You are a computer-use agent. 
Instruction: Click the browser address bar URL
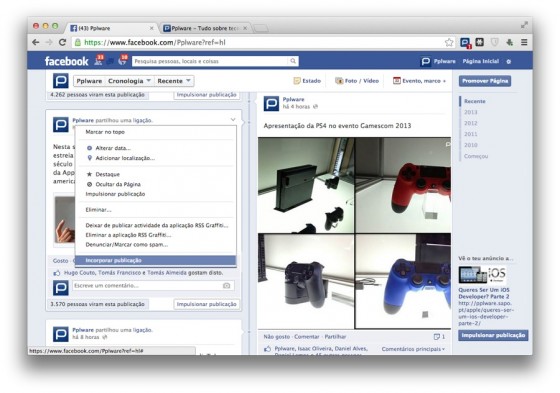click(155, 43)
